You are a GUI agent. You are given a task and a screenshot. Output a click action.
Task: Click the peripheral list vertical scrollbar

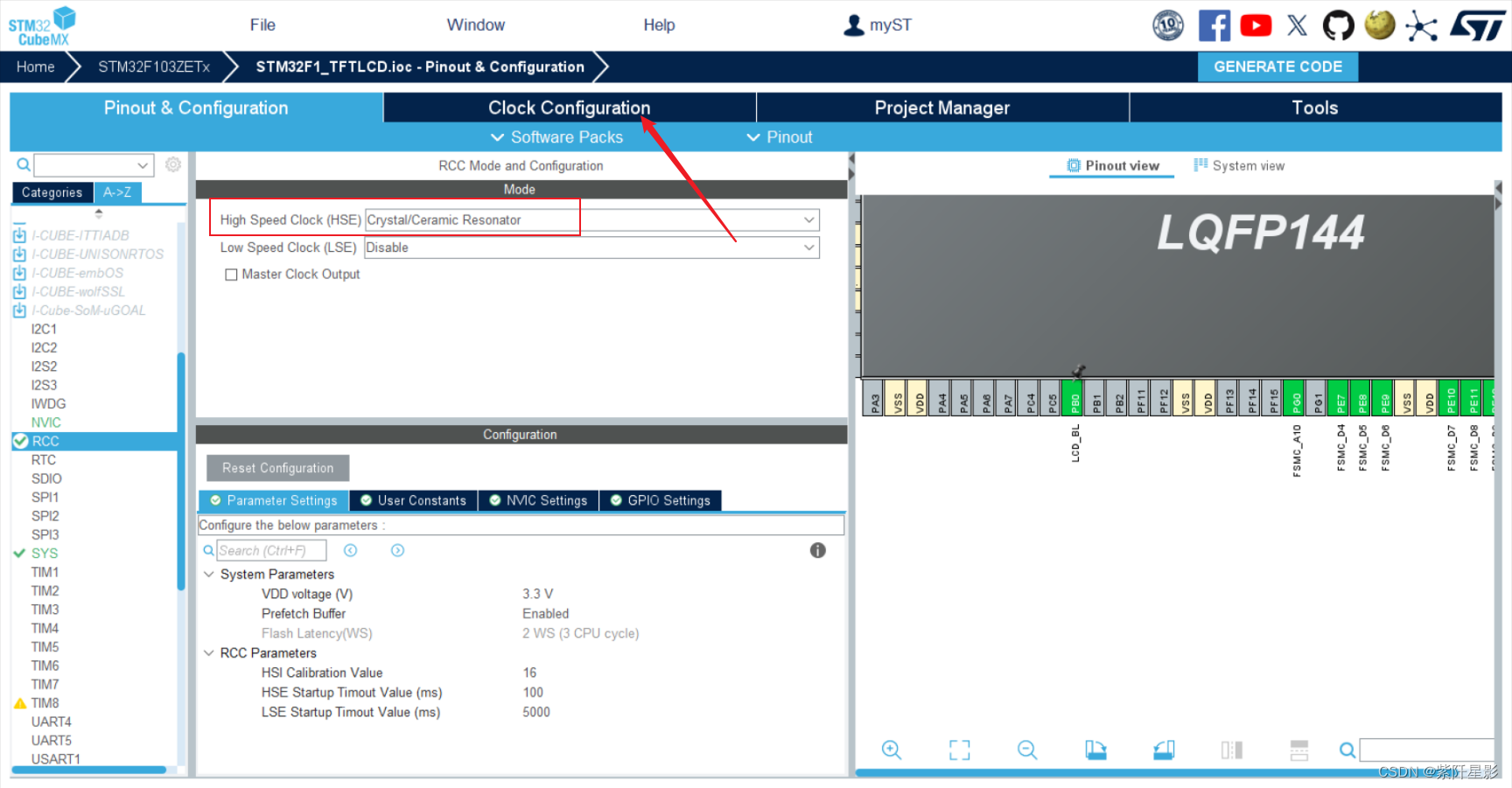(x=181, y=471)
